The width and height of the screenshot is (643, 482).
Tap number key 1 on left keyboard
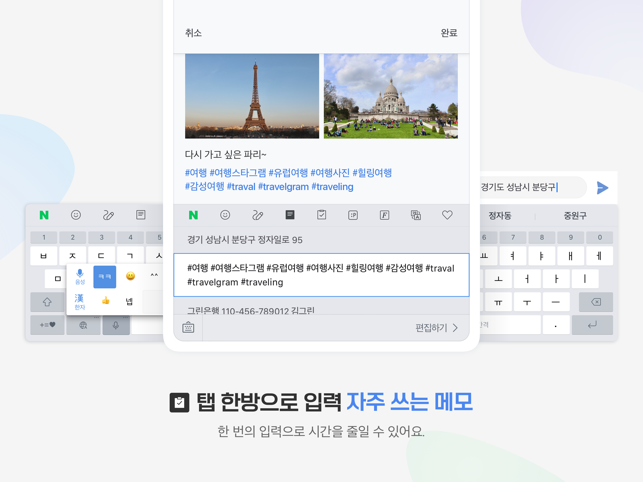click(44, 237)
